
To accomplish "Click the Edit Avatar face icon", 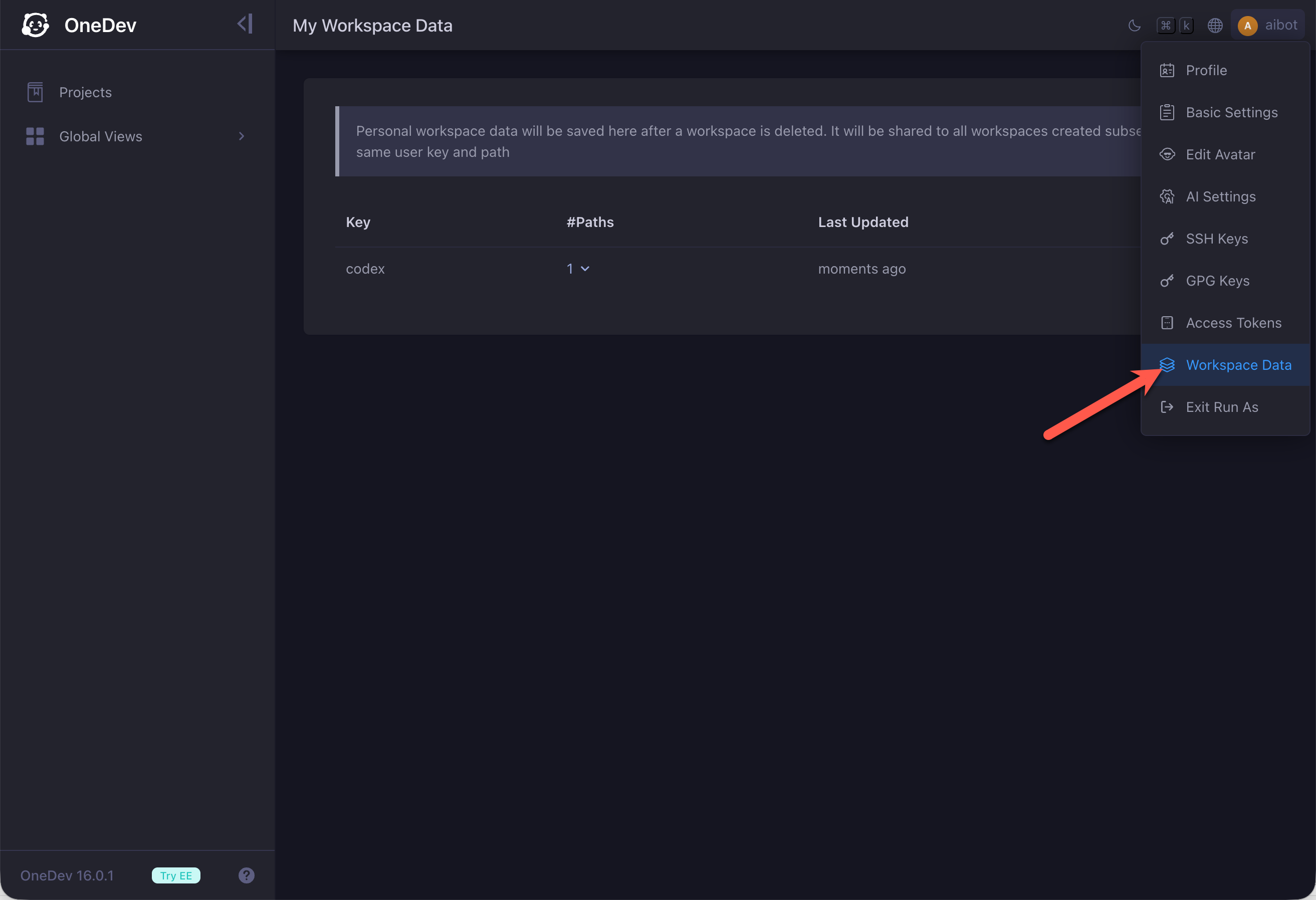I will 1167,155.
